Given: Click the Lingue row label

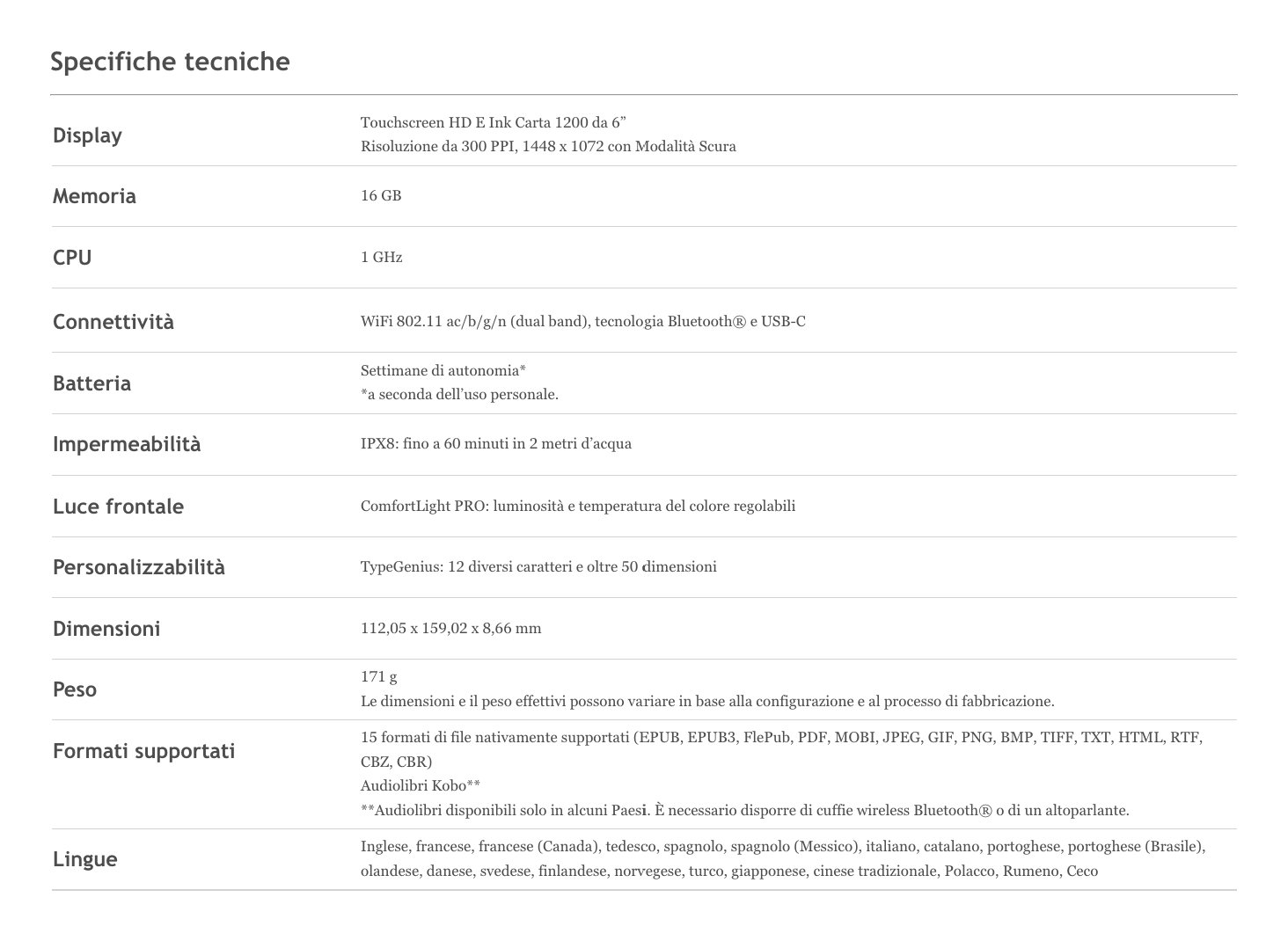Looking at the screenshot, I should 84,859.
